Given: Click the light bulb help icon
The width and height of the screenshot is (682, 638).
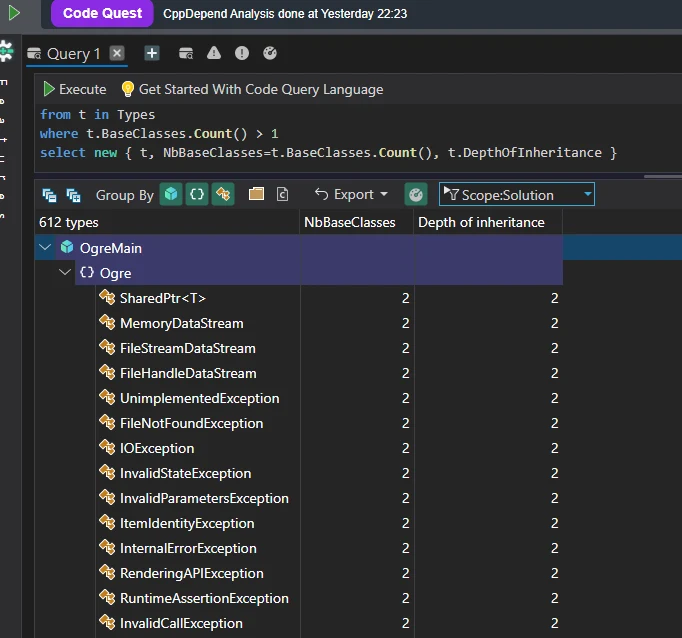Looking at the screenshot, I should (x=127, y=89).
